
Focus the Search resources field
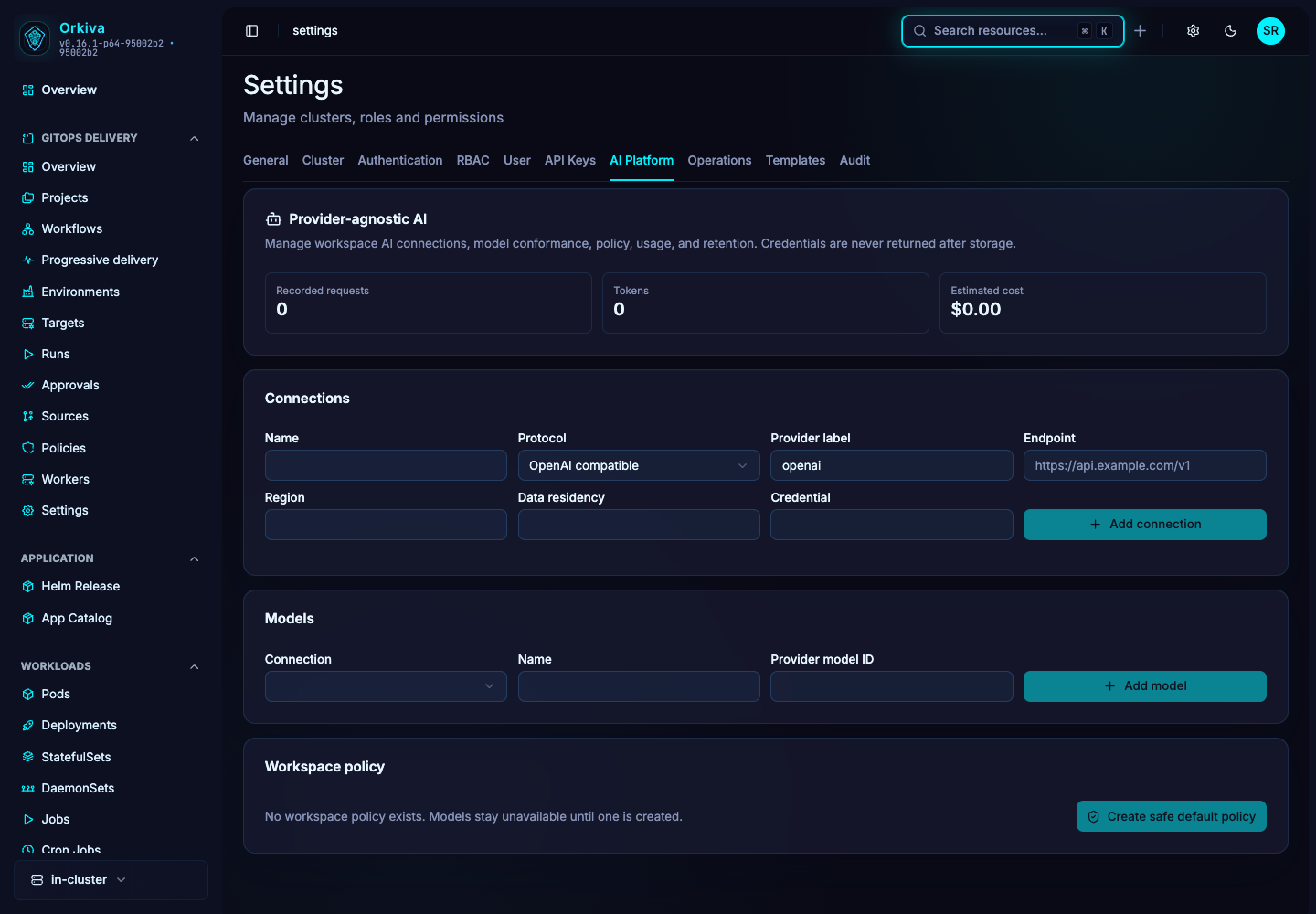coord(1013,31)
